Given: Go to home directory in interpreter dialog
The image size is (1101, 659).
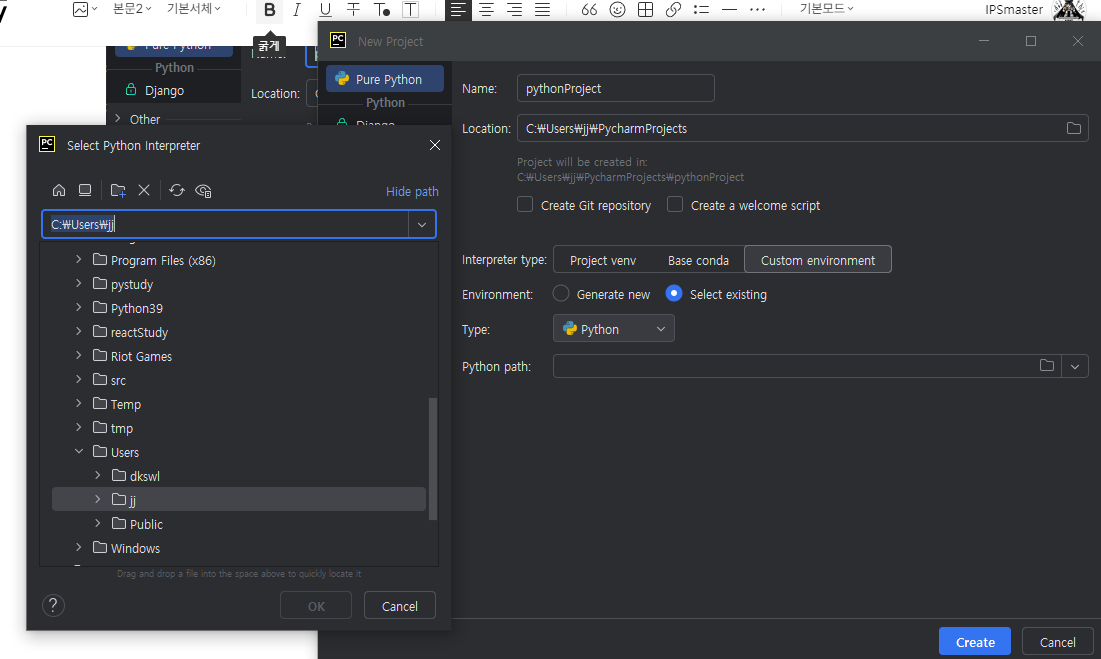Looking at the screenshot, I should 59,190.
